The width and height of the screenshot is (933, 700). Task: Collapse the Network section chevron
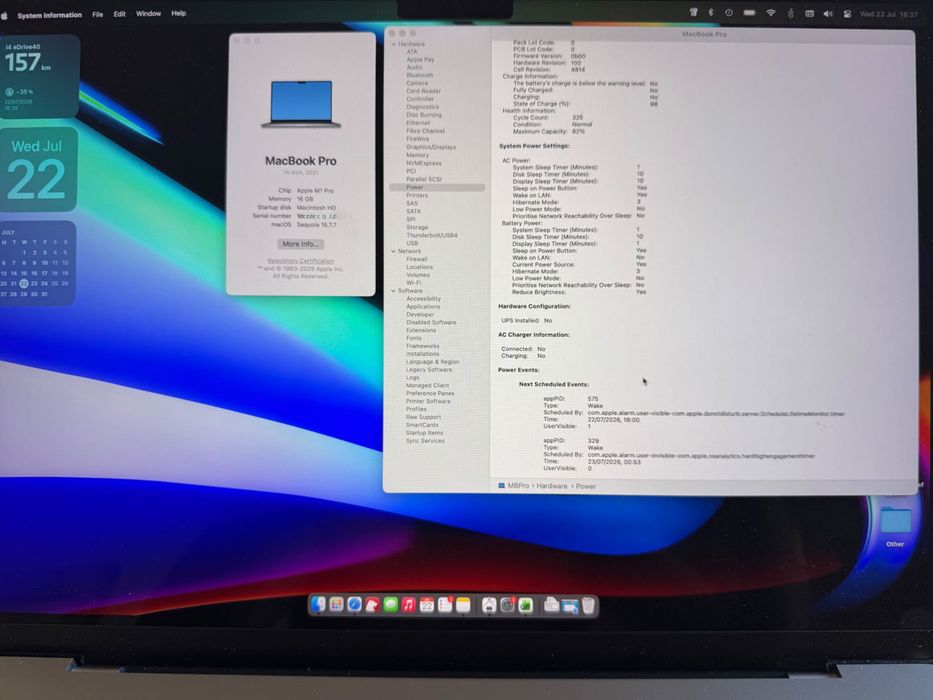[393, 251]
